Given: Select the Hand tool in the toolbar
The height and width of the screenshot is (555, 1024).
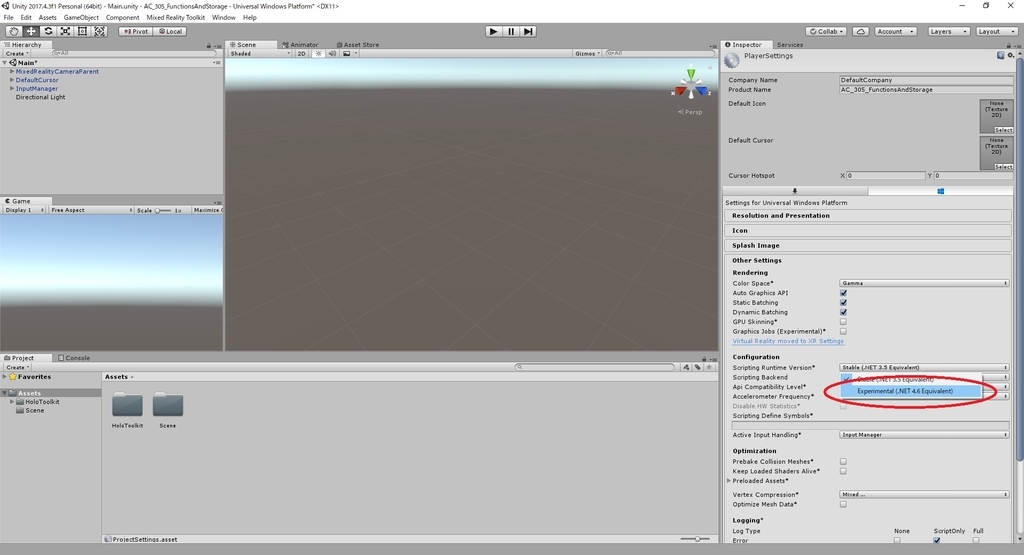Looking at the screenshot, I should (x=13, y=31).
